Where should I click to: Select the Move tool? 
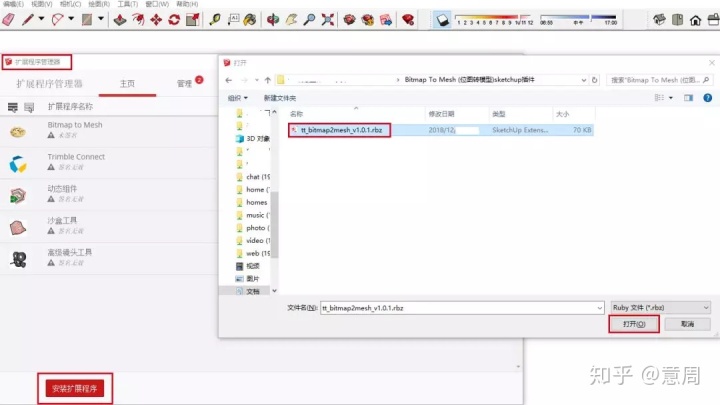156,19
